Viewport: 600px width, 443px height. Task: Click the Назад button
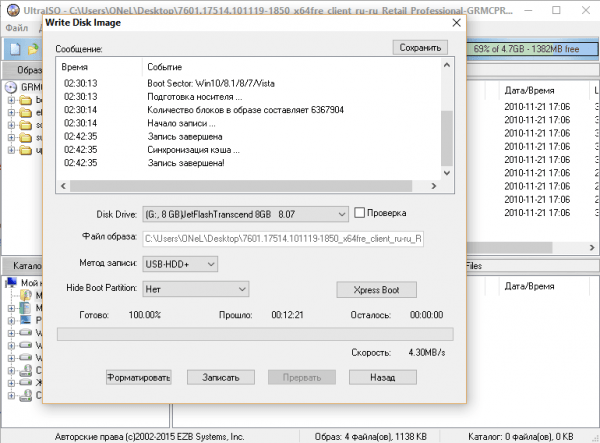383,377
